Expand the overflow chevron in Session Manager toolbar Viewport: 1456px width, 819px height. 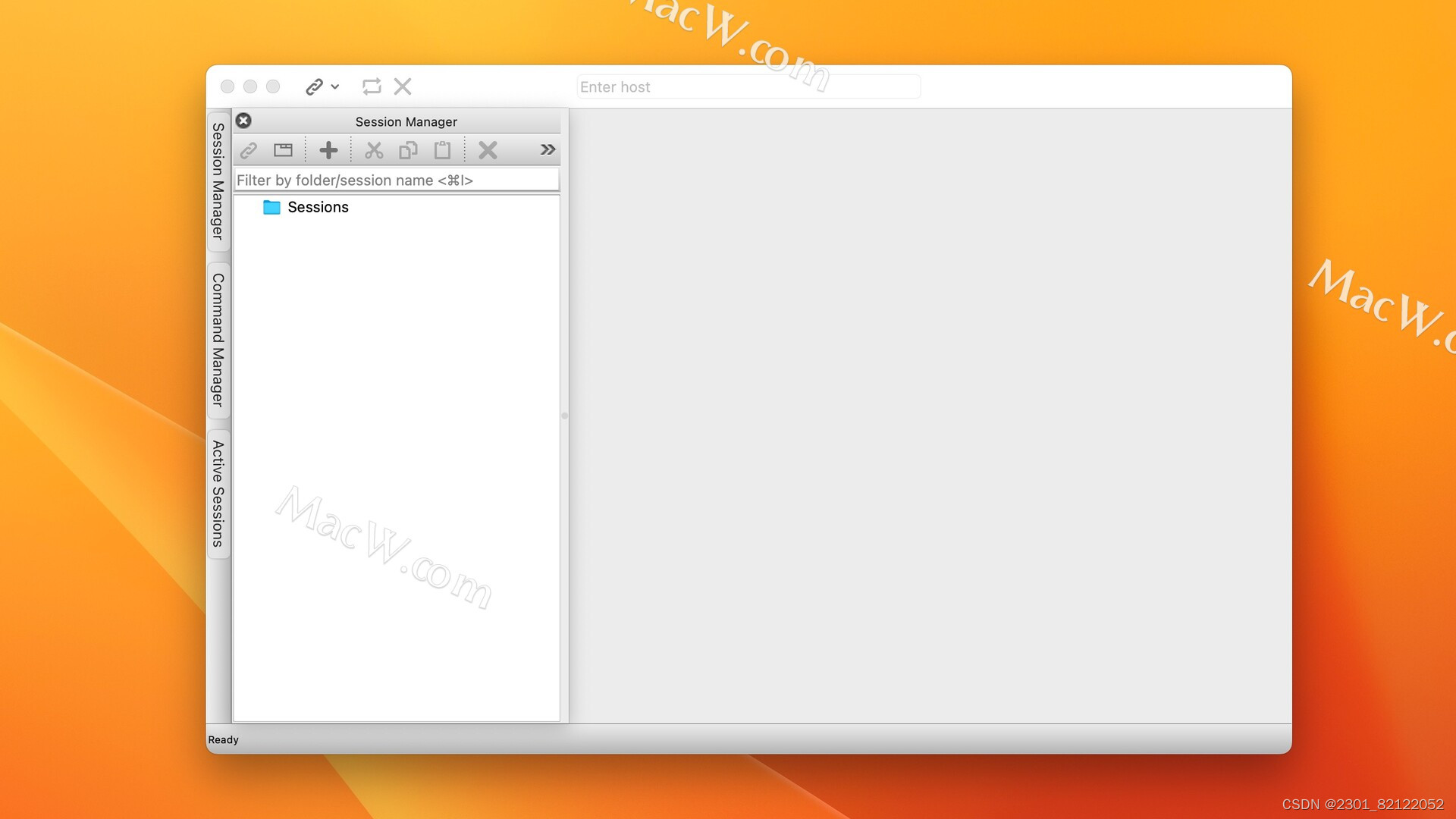(x=547, y=149)
